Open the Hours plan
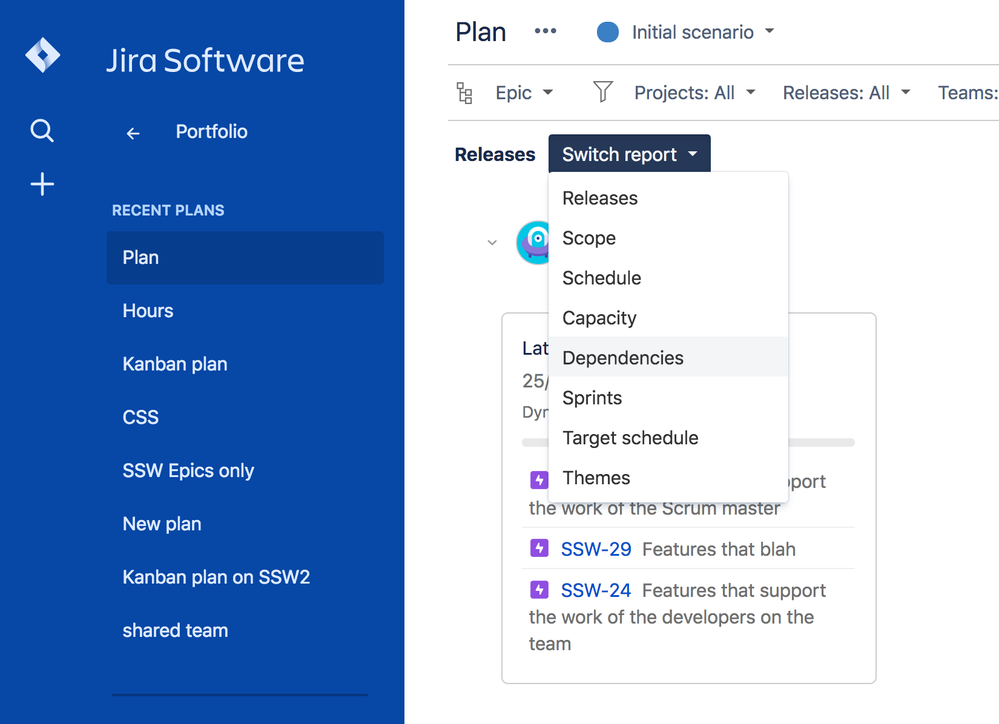Screen dimensions: 999x724 [x=245, y=311]
